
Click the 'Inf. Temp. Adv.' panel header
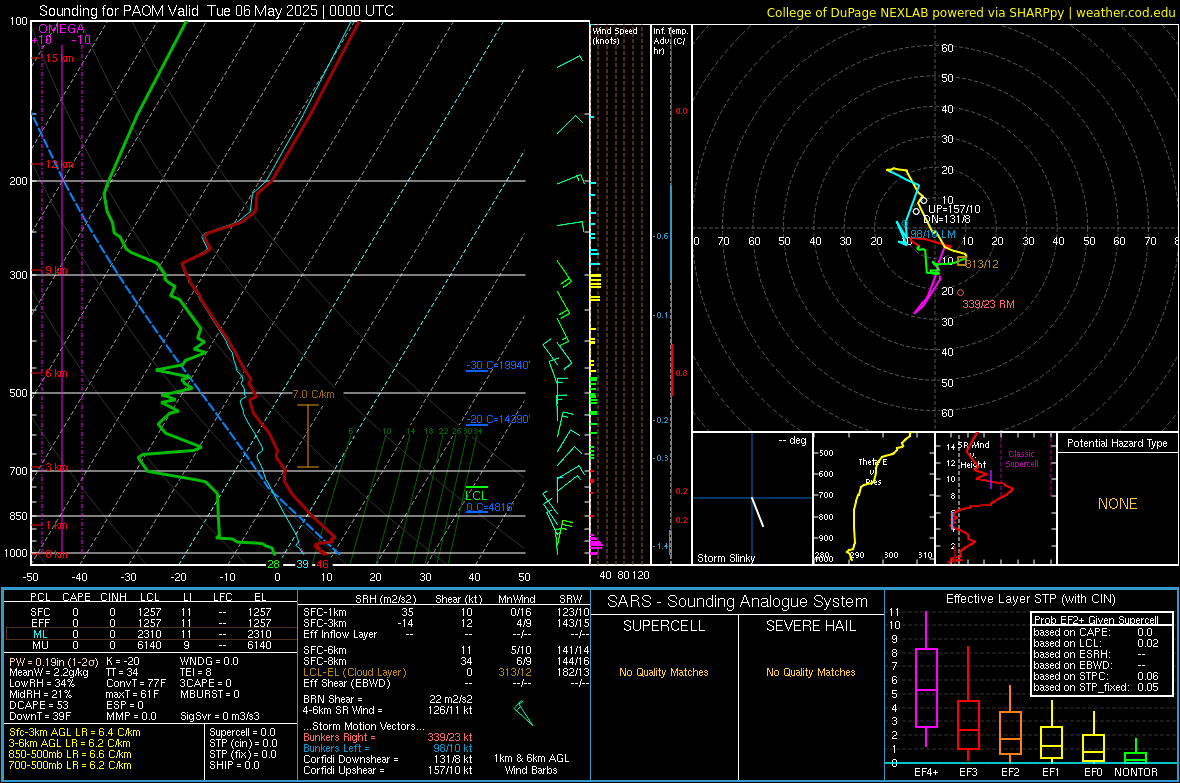[x=670, y=41]
